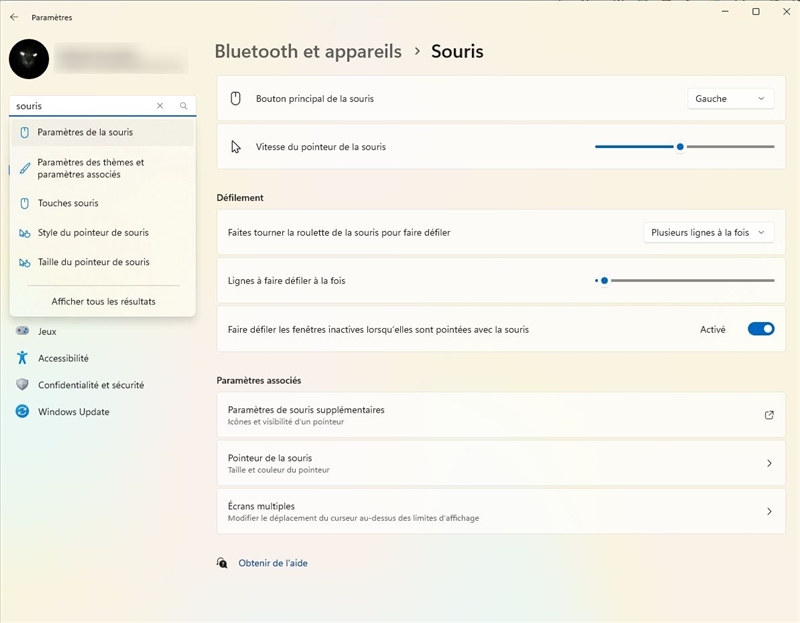
Task: Toggle inactive window scrolling switch off
Action: coord(760,329)
